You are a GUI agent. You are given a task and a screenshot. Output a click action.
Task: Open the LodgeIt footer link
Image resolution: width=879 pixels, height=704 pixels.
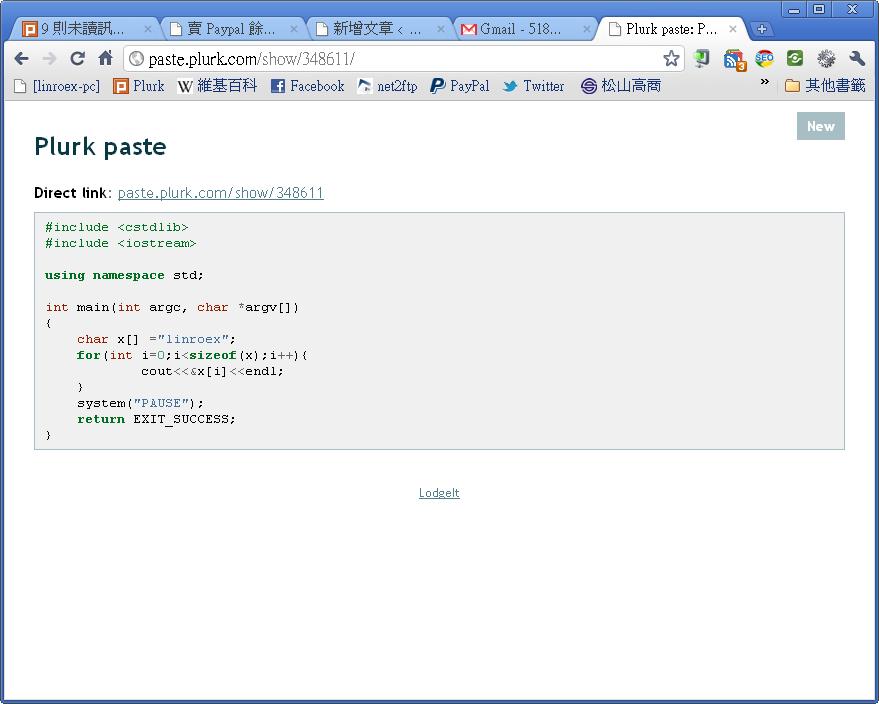439,493
